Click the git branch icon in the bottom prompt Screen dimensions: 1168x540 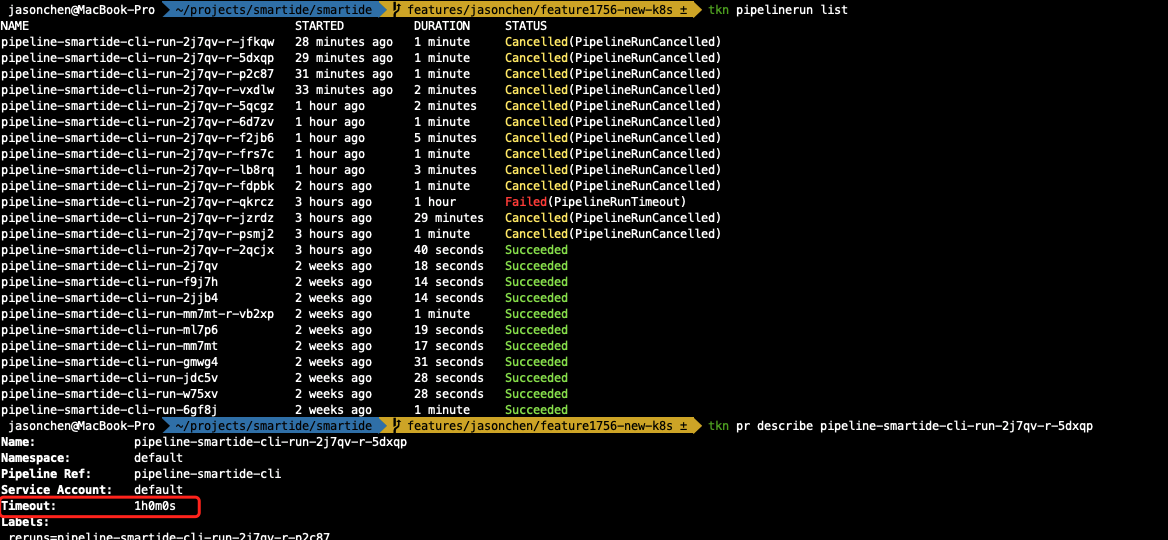tap(400, 426)
